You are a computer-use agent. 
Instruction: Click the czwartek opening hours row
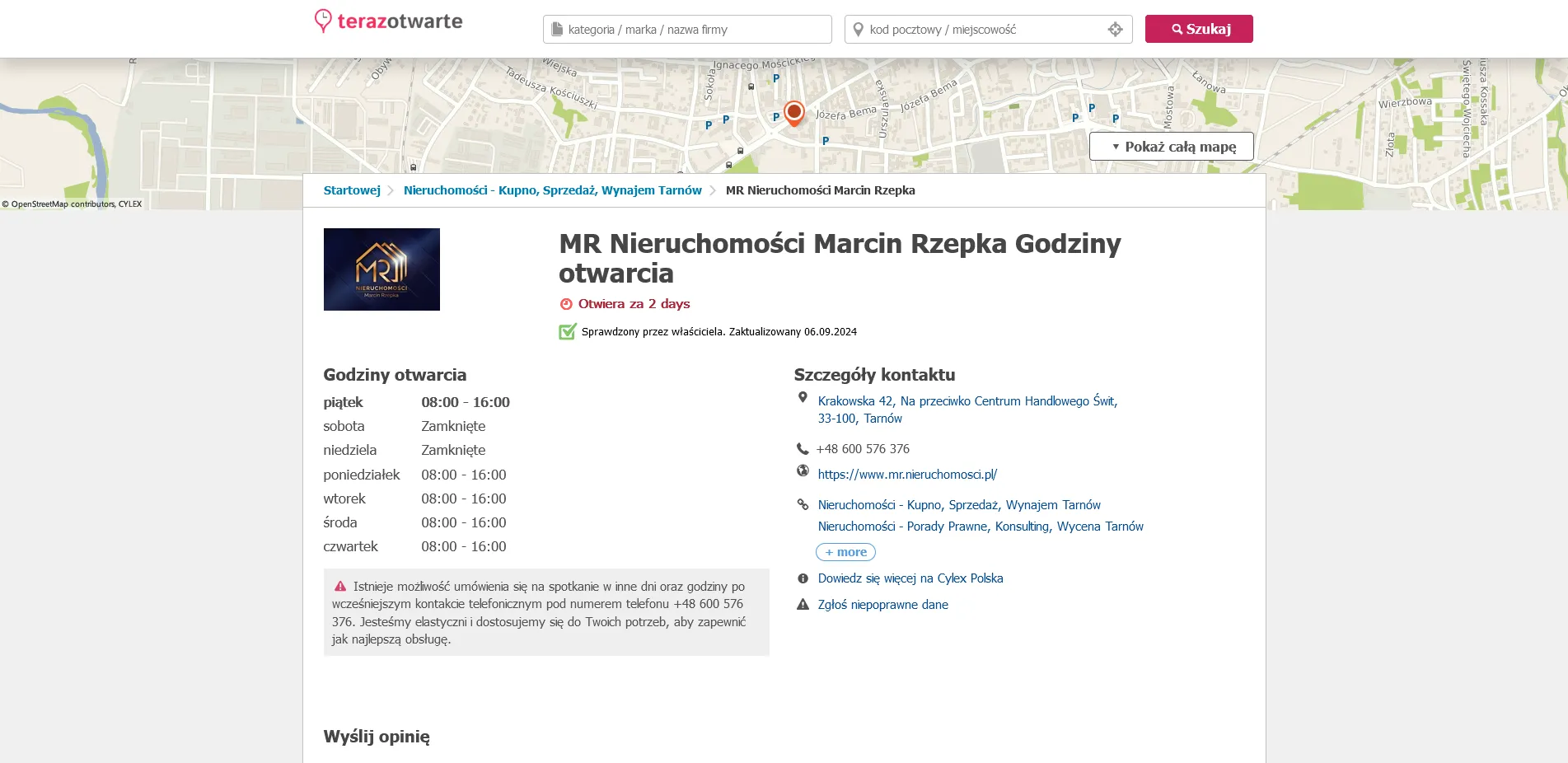point(415,546)
